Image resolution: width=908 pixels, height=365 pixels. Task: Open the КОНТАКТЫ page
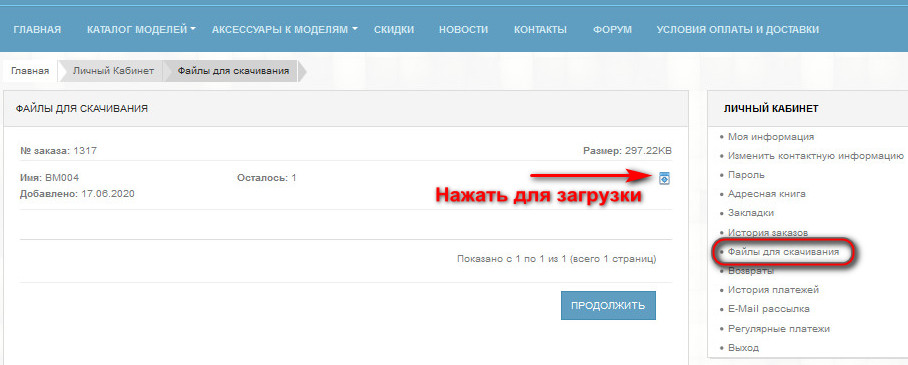pyautogui.click(x=540, y=30)
